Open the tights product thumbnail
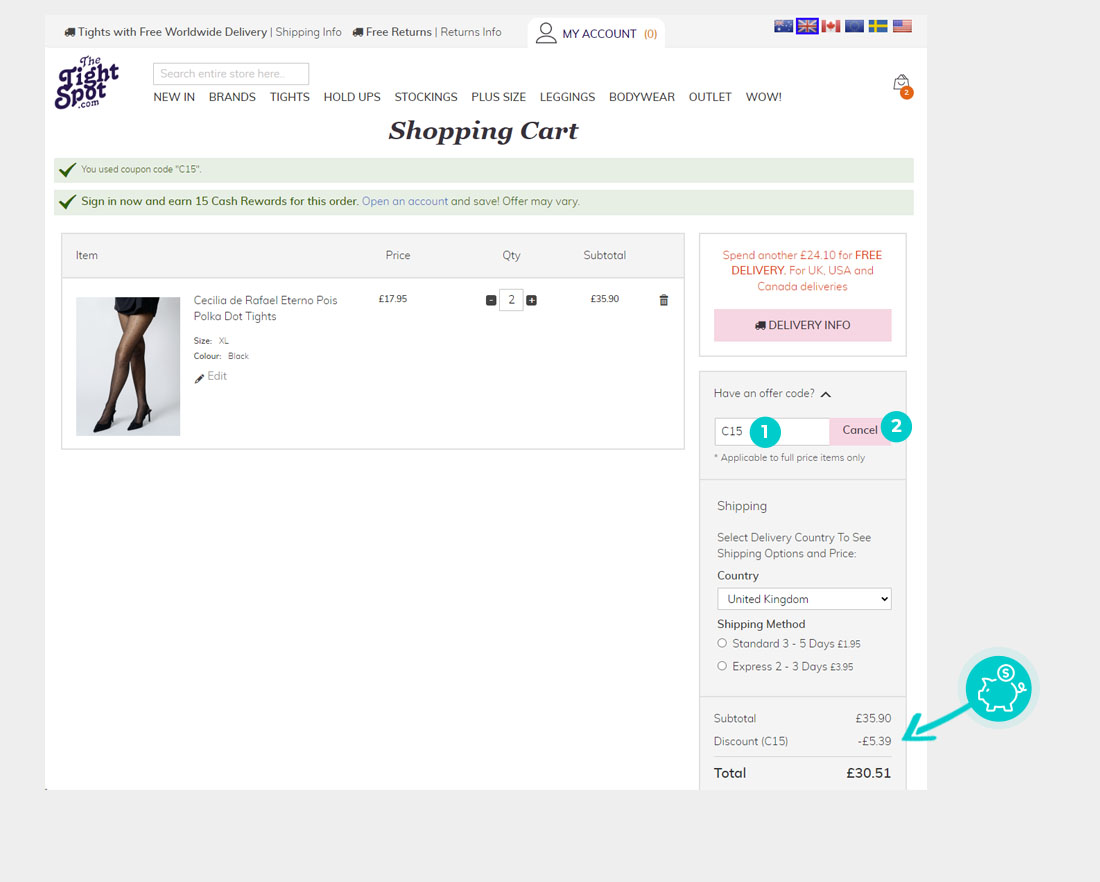1100x882 pixels. 128,366
